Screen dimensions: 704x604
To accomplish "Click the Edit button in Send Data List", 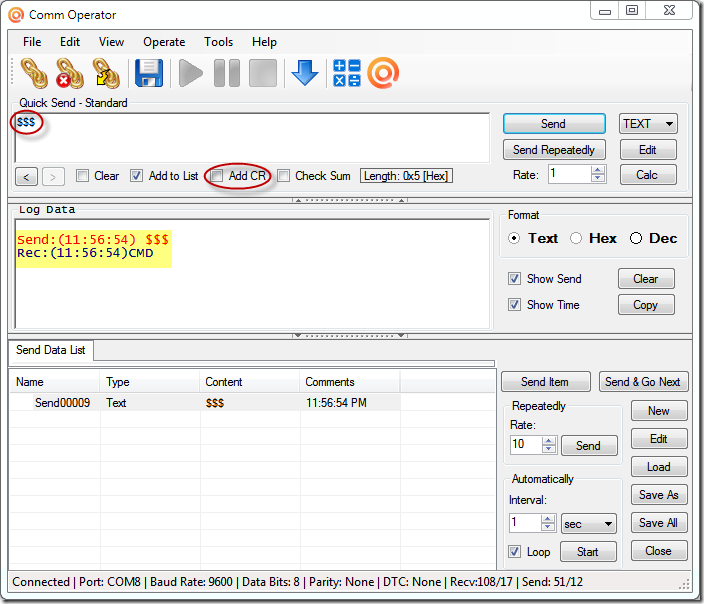I will point(659,438).
